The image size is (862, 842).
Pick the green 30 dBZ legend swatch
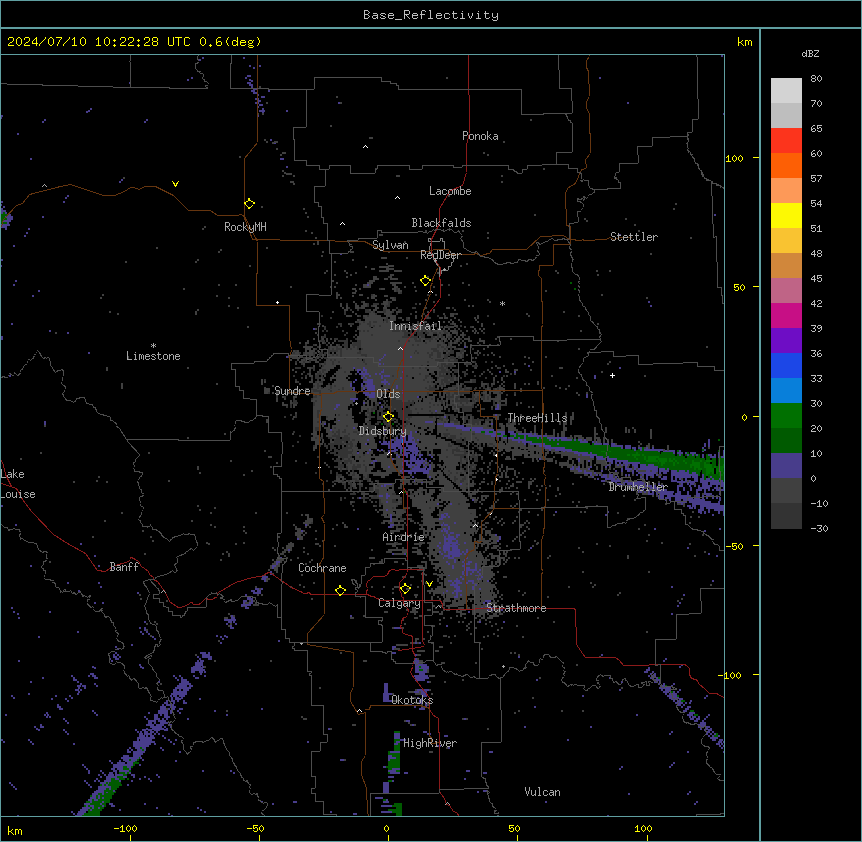tap(786, 416)
